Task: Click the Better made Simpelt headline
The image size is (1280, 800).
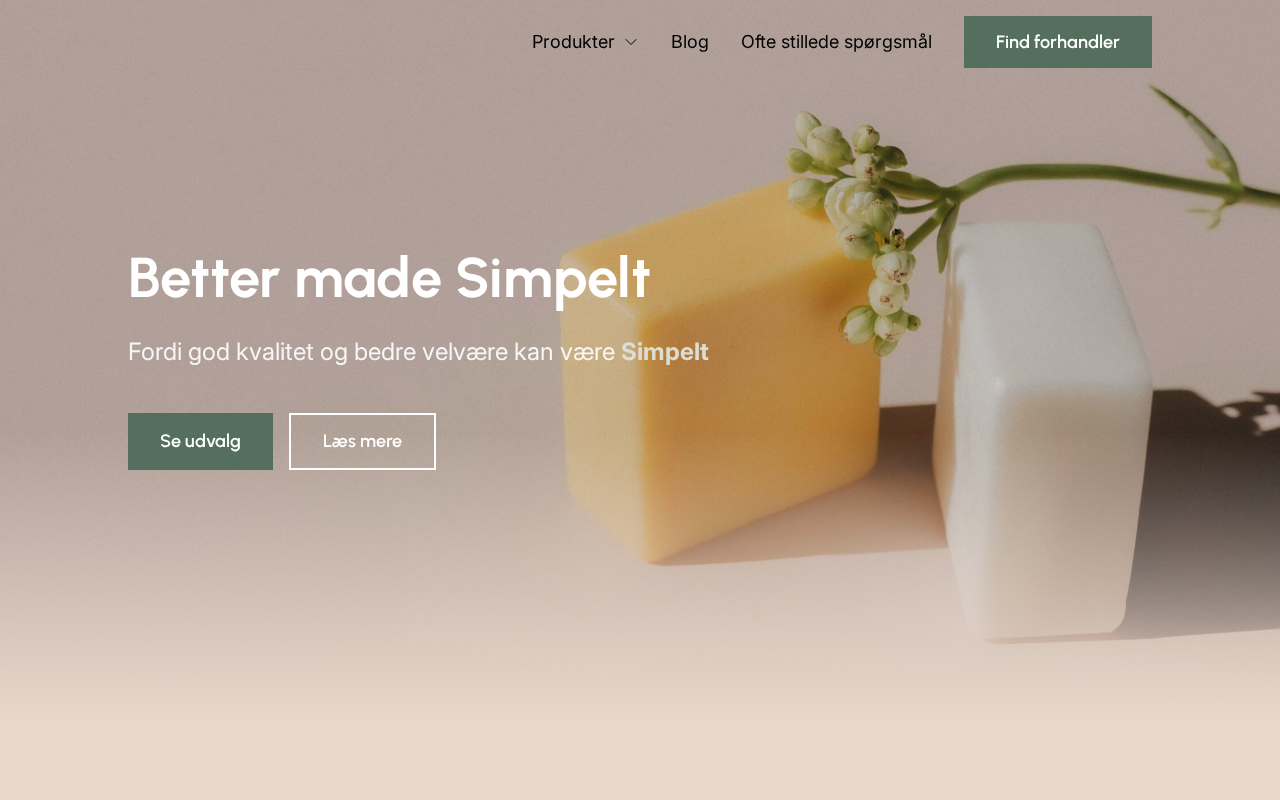Action: pyautogui.click(x=389, y=278)
